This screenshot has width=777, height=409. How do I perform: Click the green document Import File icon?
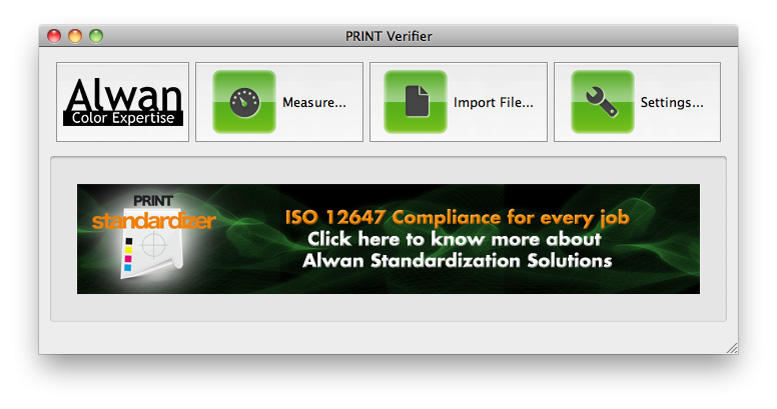click(x=415, y=102)
